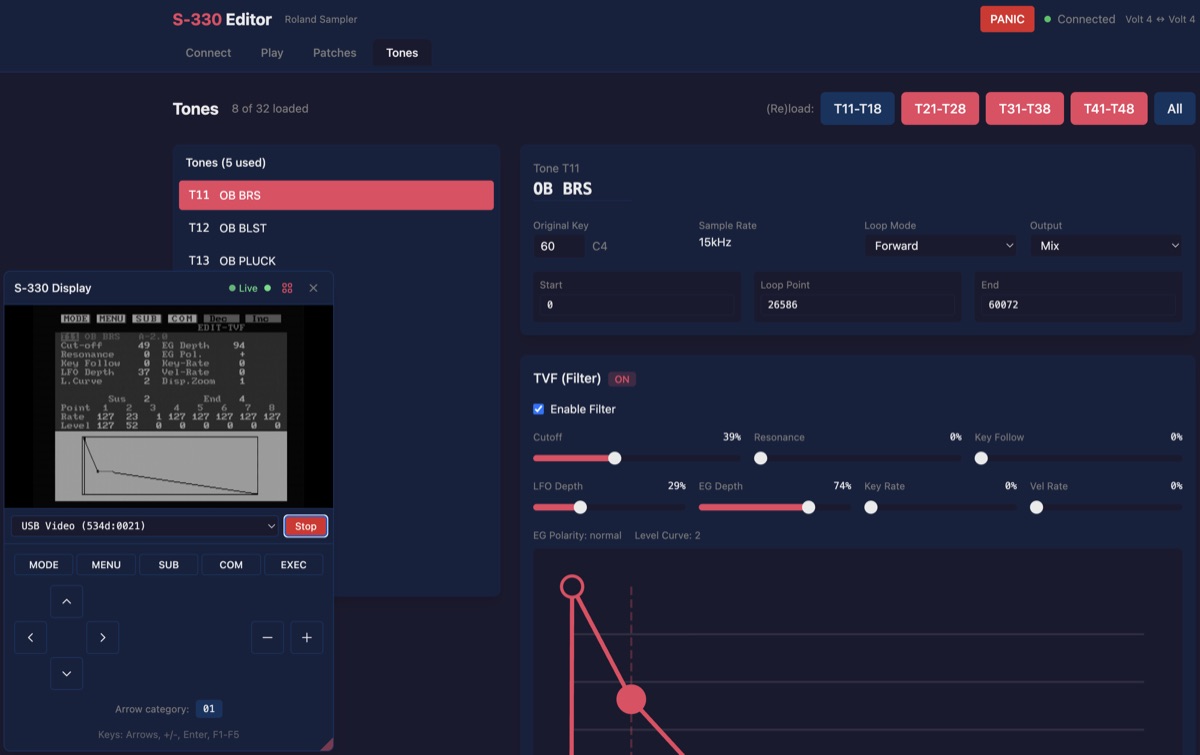Click the minus decrement icon
Viewport: 1200px width, 755px height.
pyautogui.click(x=267, y=637)
